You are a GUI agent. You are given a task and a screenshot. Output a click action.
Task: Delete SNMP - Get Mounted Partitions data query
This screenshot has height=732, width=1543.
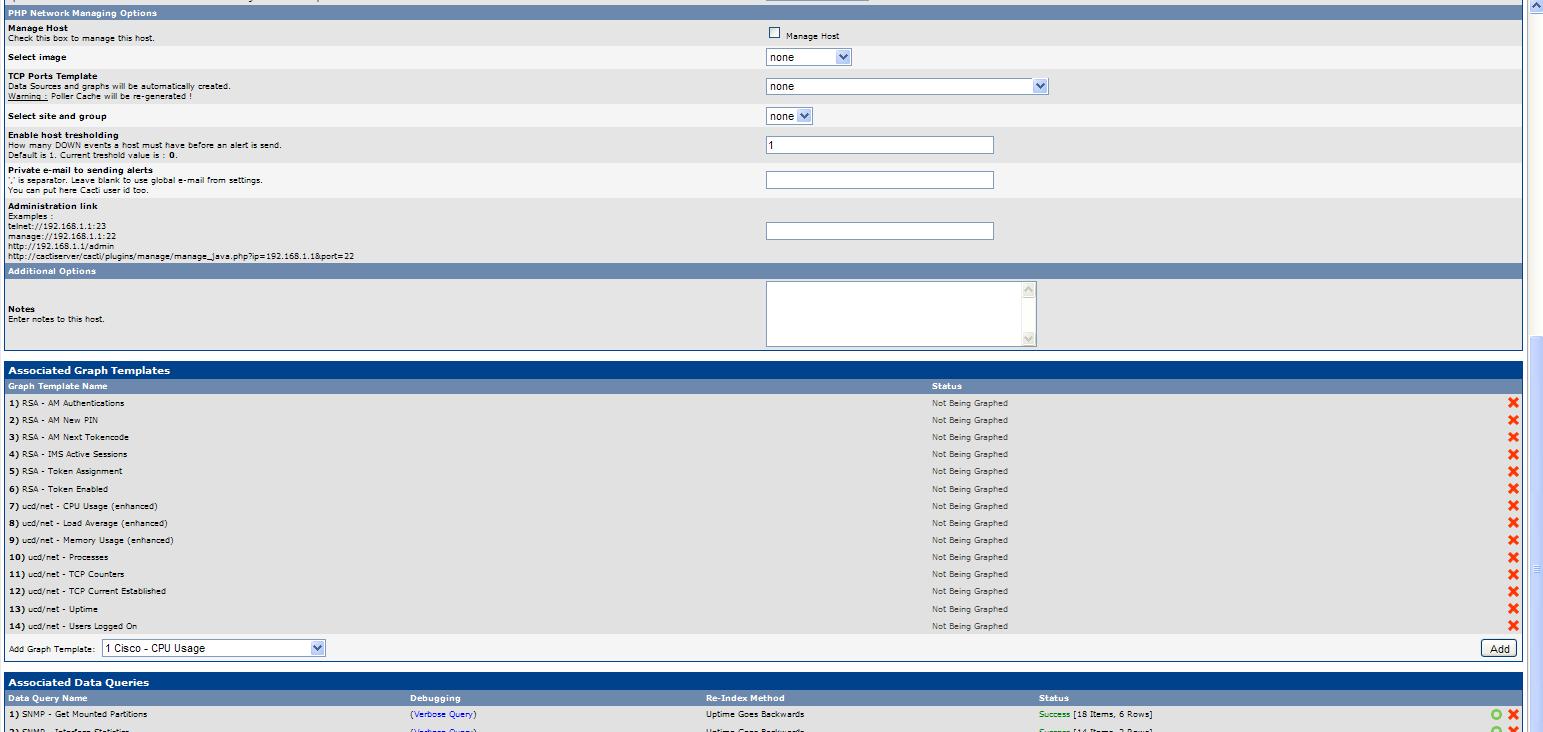[1513, 715]
